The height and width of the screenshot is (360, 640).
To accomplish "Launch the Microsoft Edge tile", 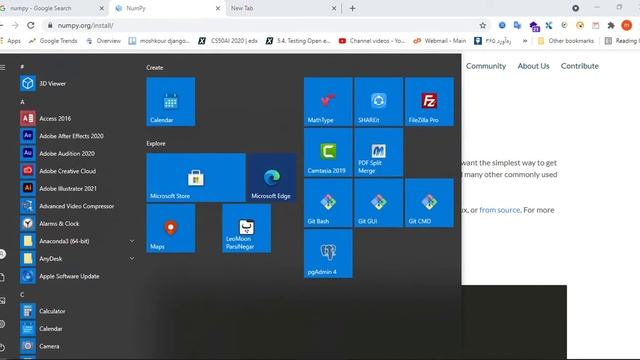I will pyautogui.click(x=271, y=178).
